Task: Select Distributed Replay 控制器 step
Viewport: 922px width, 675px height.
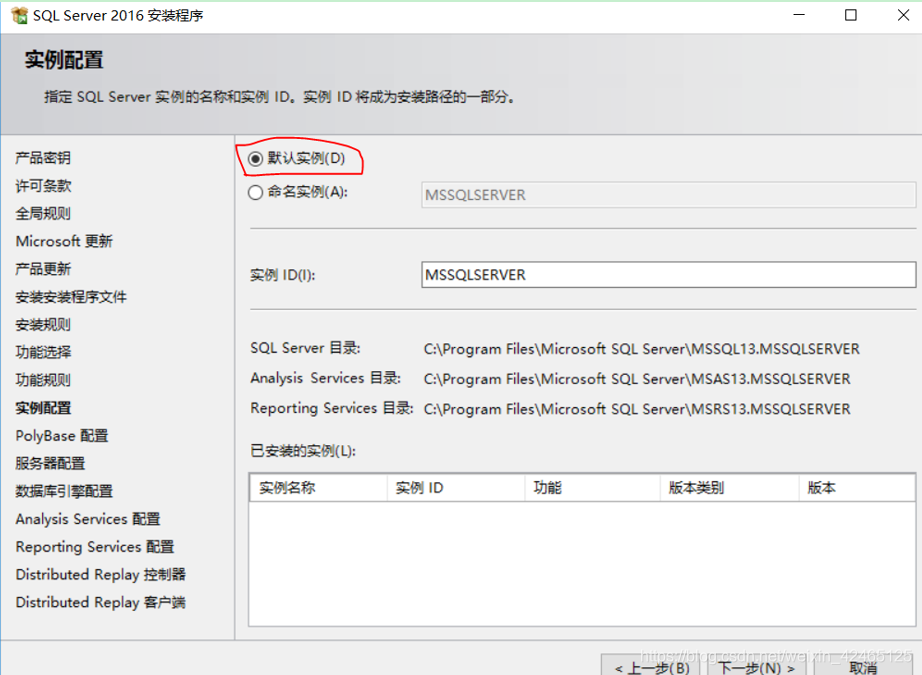Action: 101,574
